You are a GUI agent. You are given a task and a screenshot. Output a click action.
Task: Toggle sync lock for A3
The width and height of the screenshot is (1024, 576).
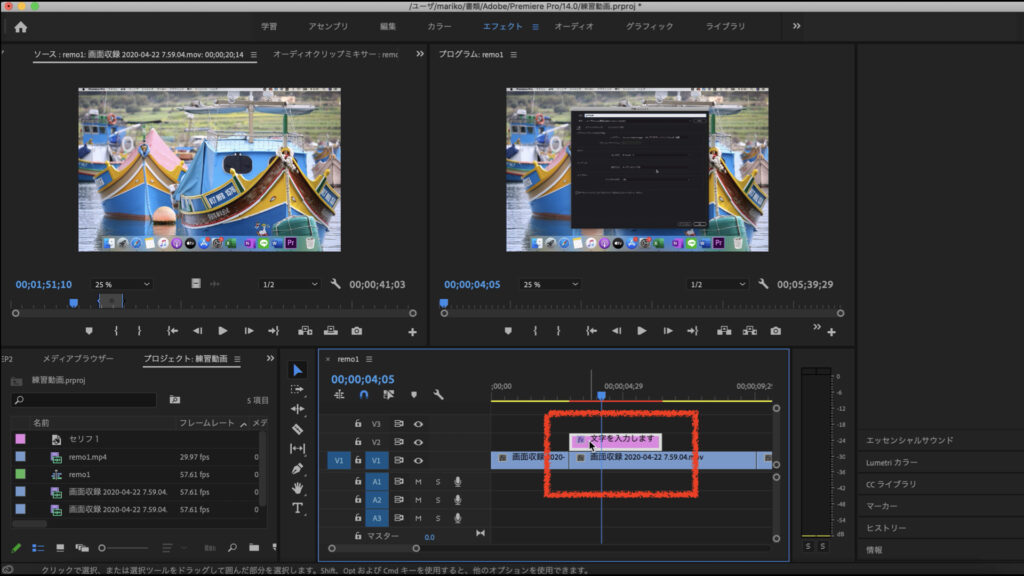pyautogui.click(x=398, y=518)
